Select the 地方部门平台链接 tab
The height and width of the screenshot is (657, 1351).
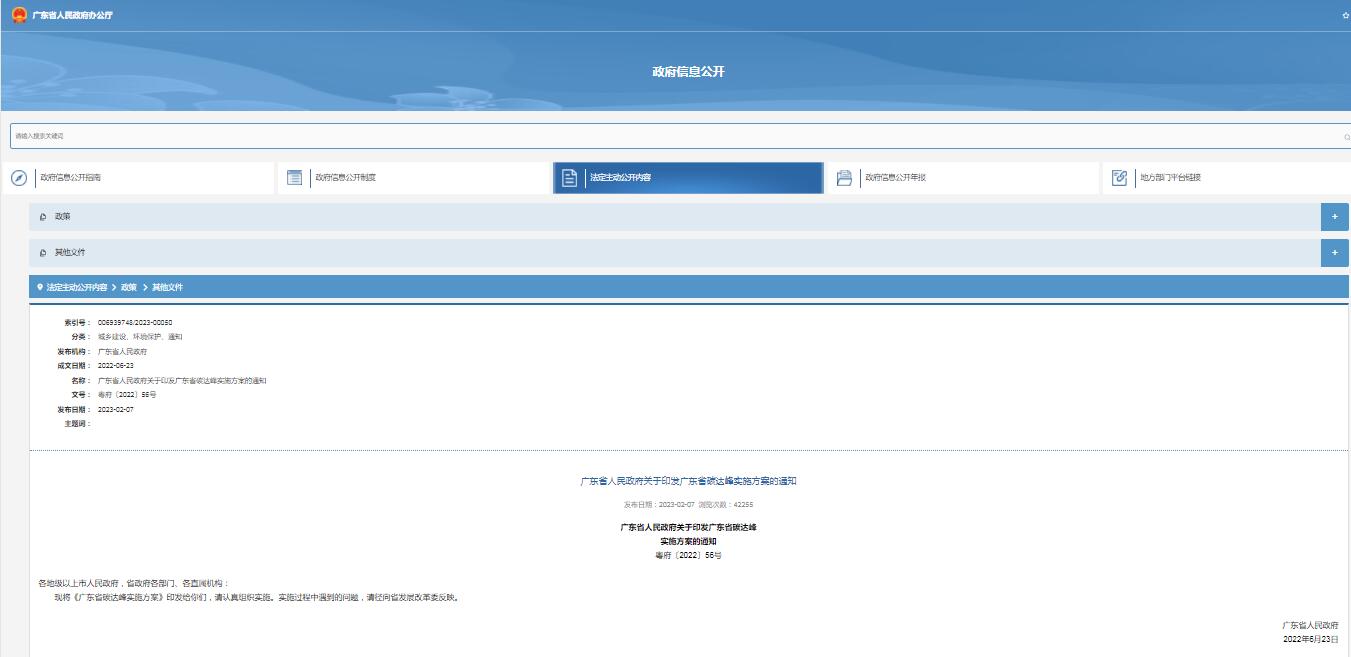(1170, 178)
